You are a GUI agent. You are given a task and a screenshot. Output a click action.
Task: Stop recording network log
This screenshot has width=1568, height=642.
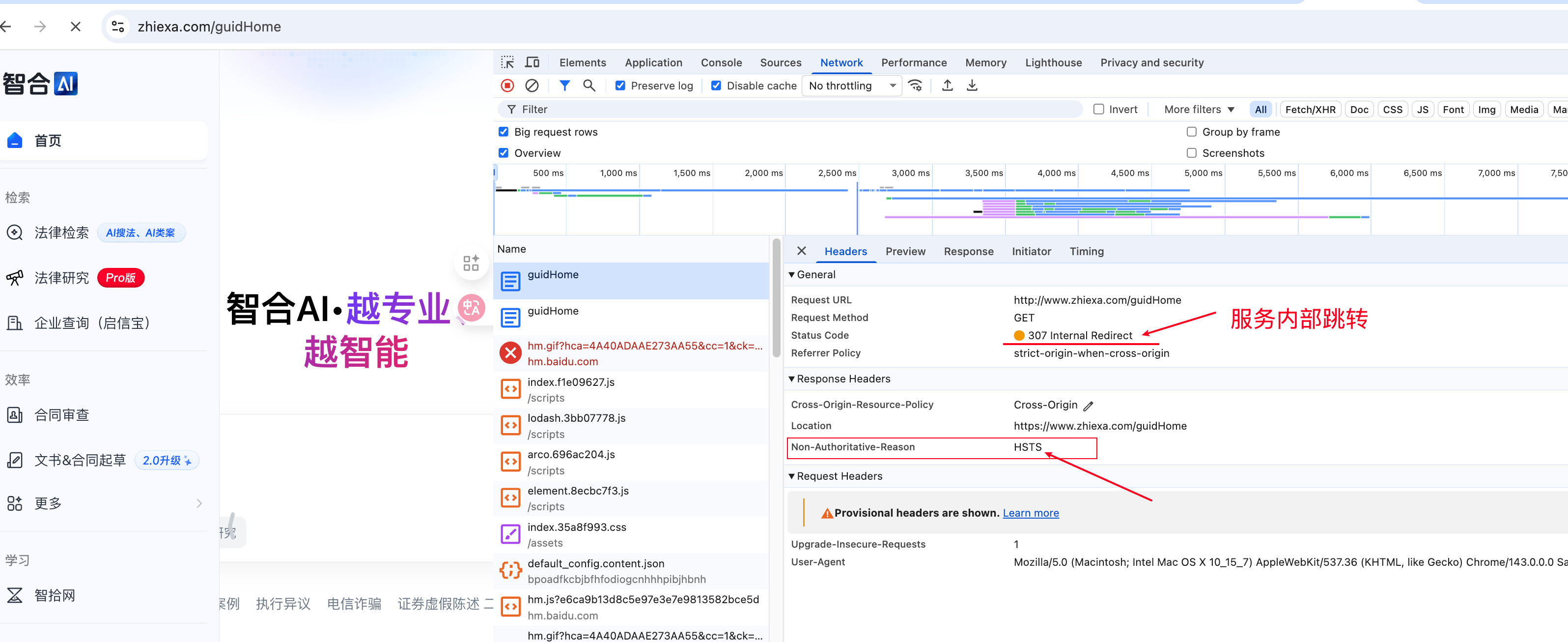(x=507, y=86)
